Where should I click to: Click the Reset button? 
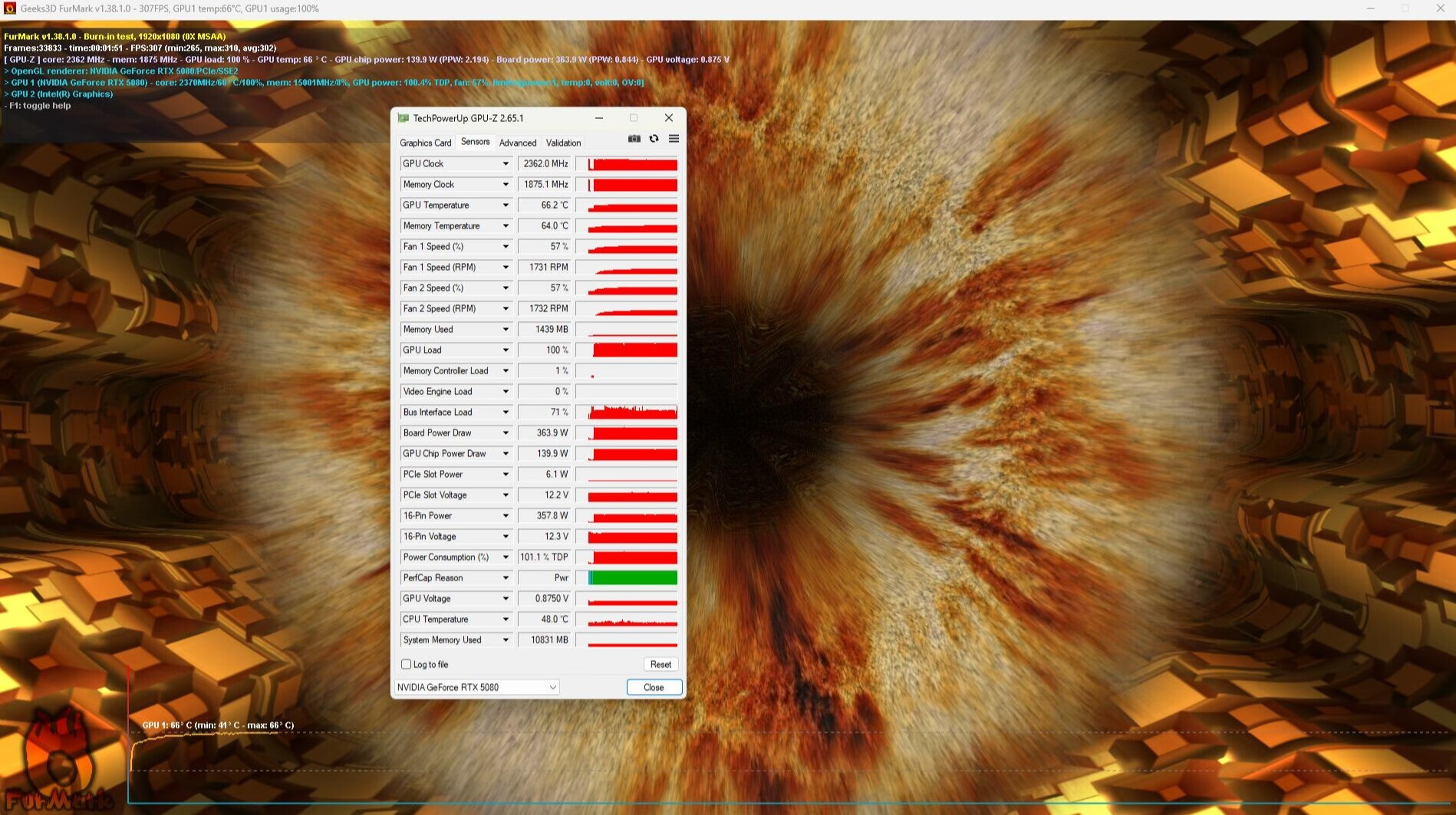tap(660, 665)
